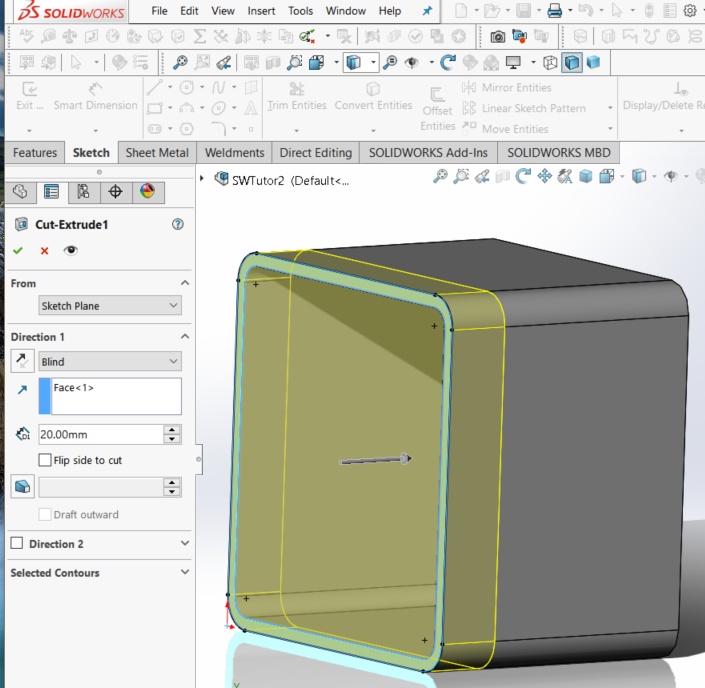Viewport: 705px width, 688px height.
Task: Open the Window menu
Action: 345,11
